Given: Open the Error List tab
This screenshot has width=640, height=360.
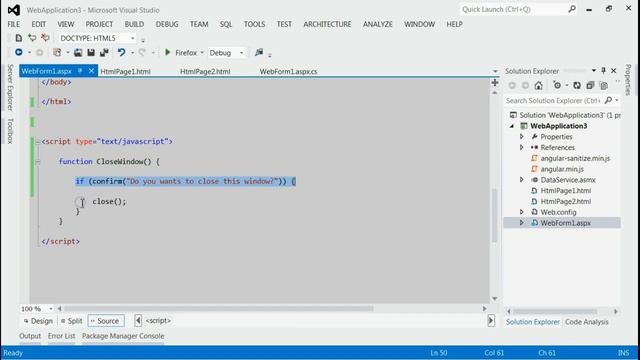Looking at the screenshot, I should (62, 336).
